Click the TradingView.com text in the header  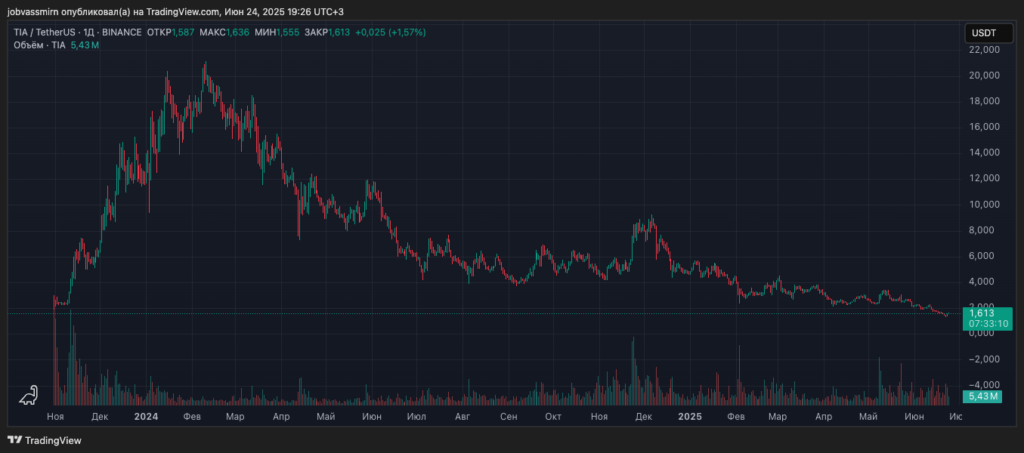169,11
